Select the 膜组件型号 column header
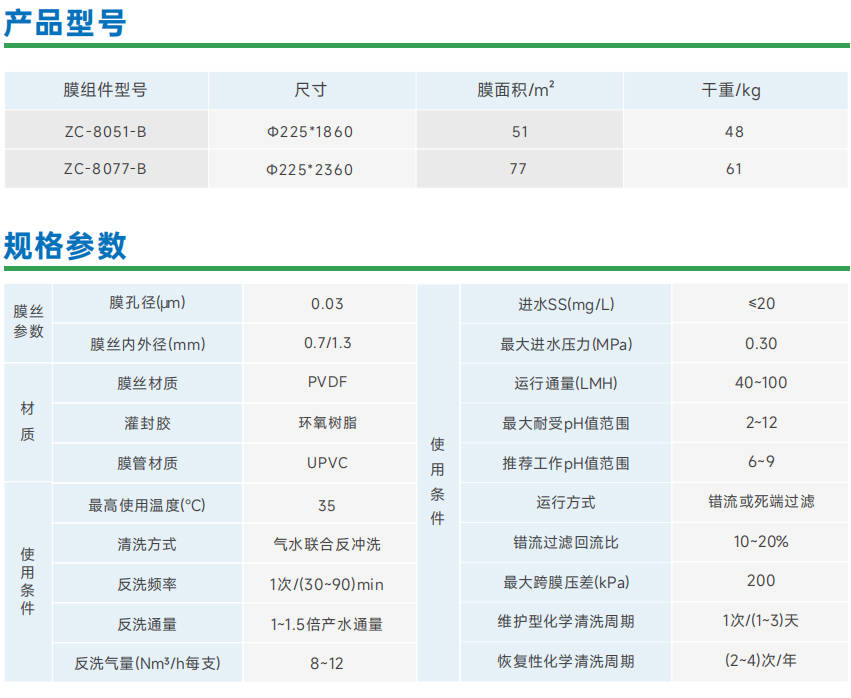 coord(105,90)
